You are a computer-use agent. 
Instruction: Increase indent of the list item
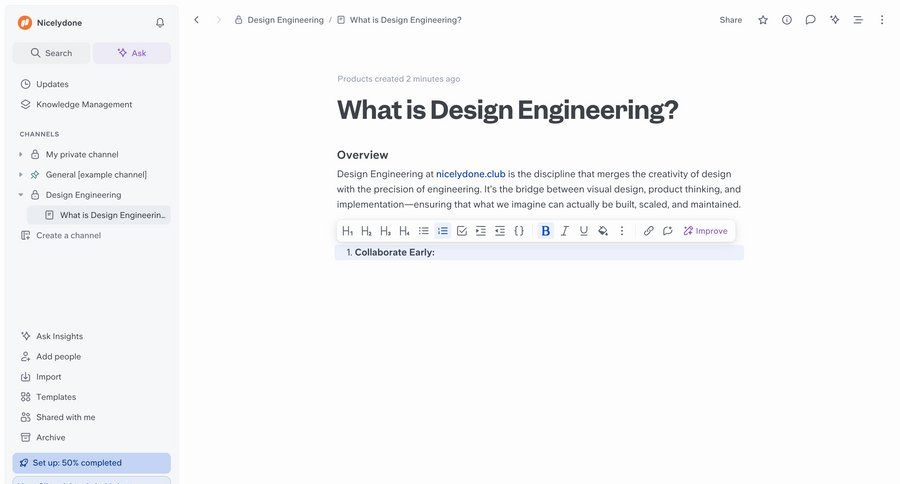[x=481, y=231]
